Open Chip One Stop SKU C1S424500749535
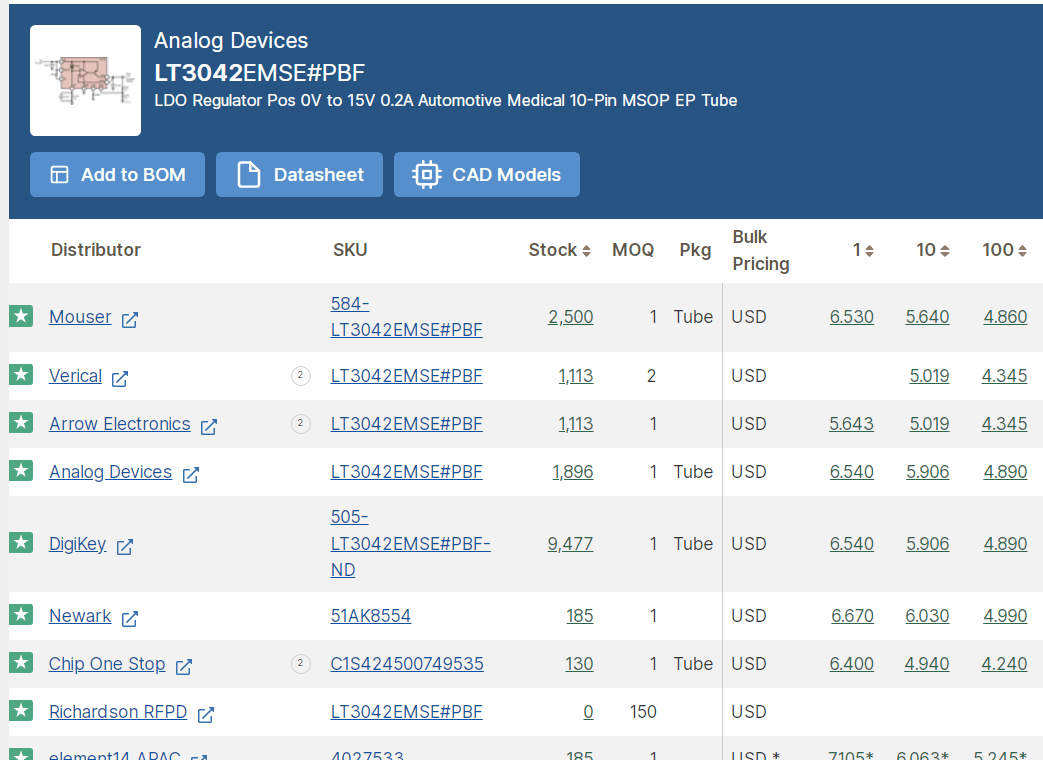 point(407,664)
